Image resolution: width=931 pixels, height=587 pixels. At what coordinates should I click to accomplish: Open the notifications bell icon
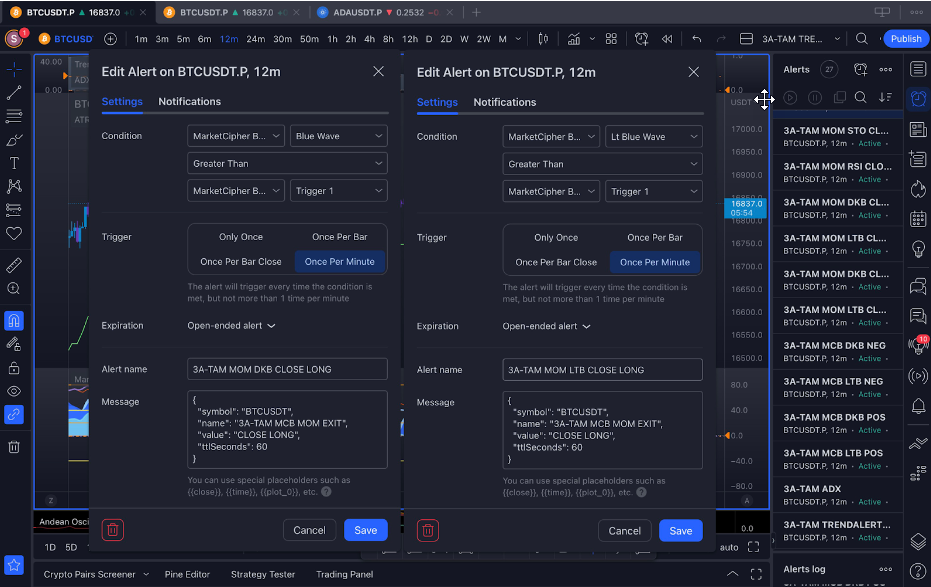[x=918, y=405]
